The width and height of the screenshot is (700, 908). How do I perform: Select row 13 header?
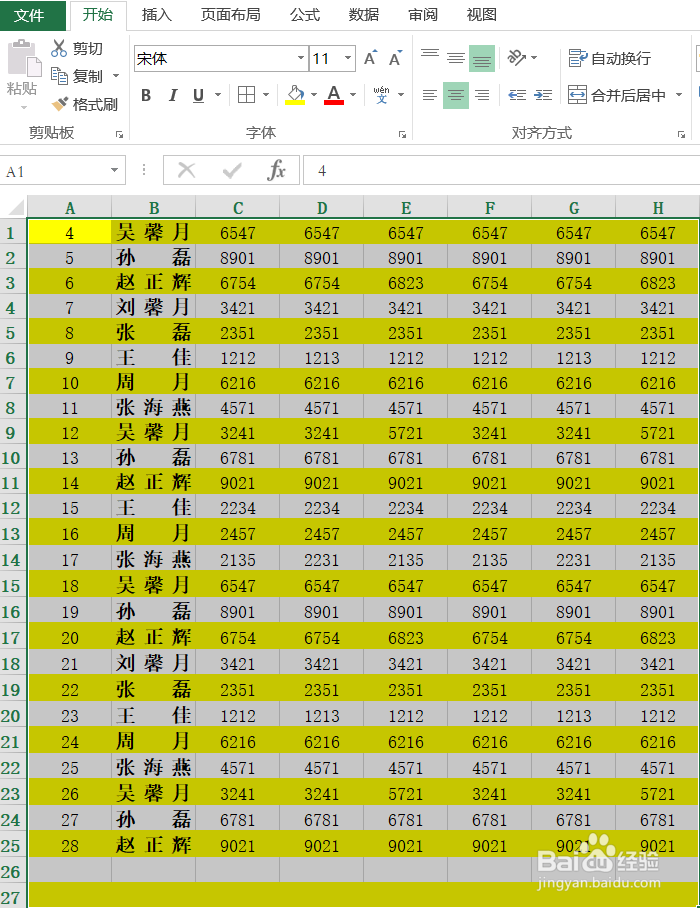(x=12, y=533)
